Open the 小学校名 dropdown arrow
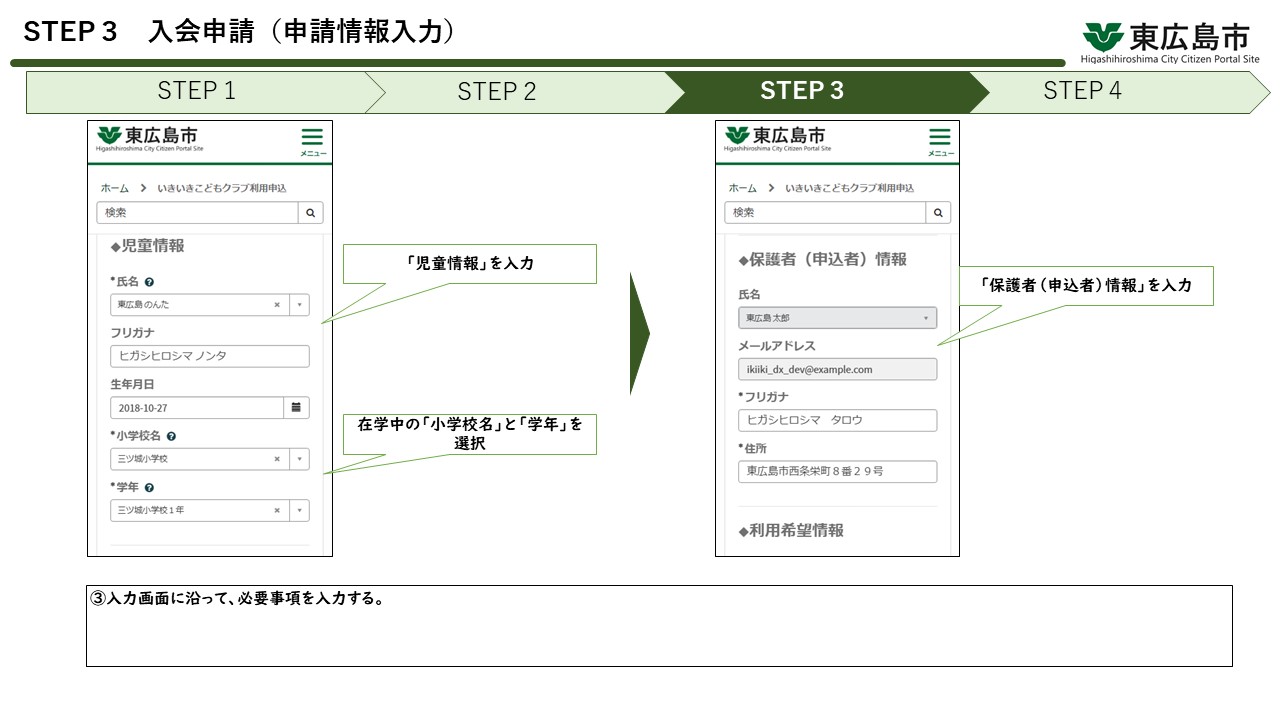The width and height of the screenshot is (1280, 720). [300, 459]
